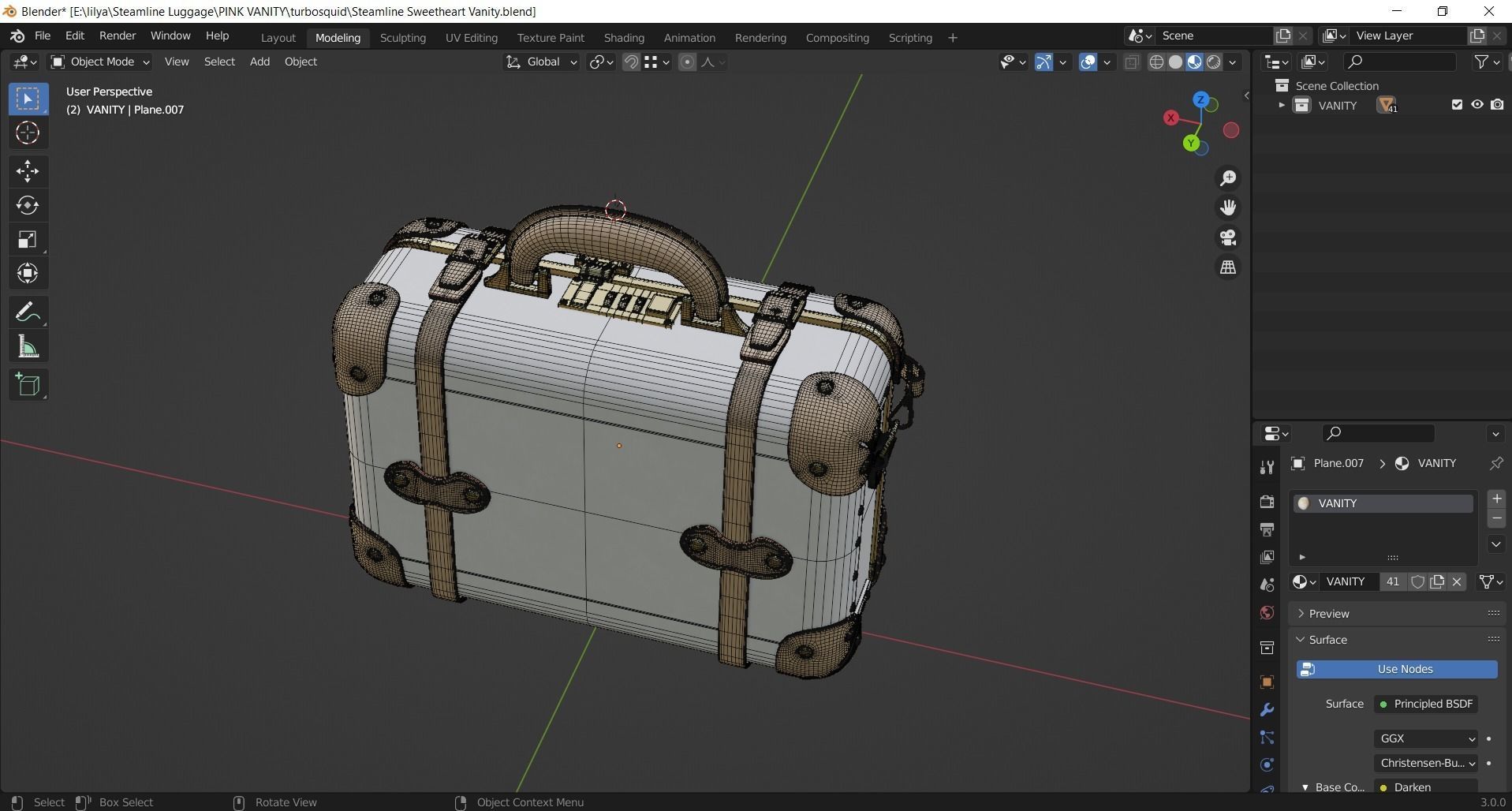Screen dimensions: 1512x811
Task: Activate the 3D Cursor tool
Action: (28, 133)
